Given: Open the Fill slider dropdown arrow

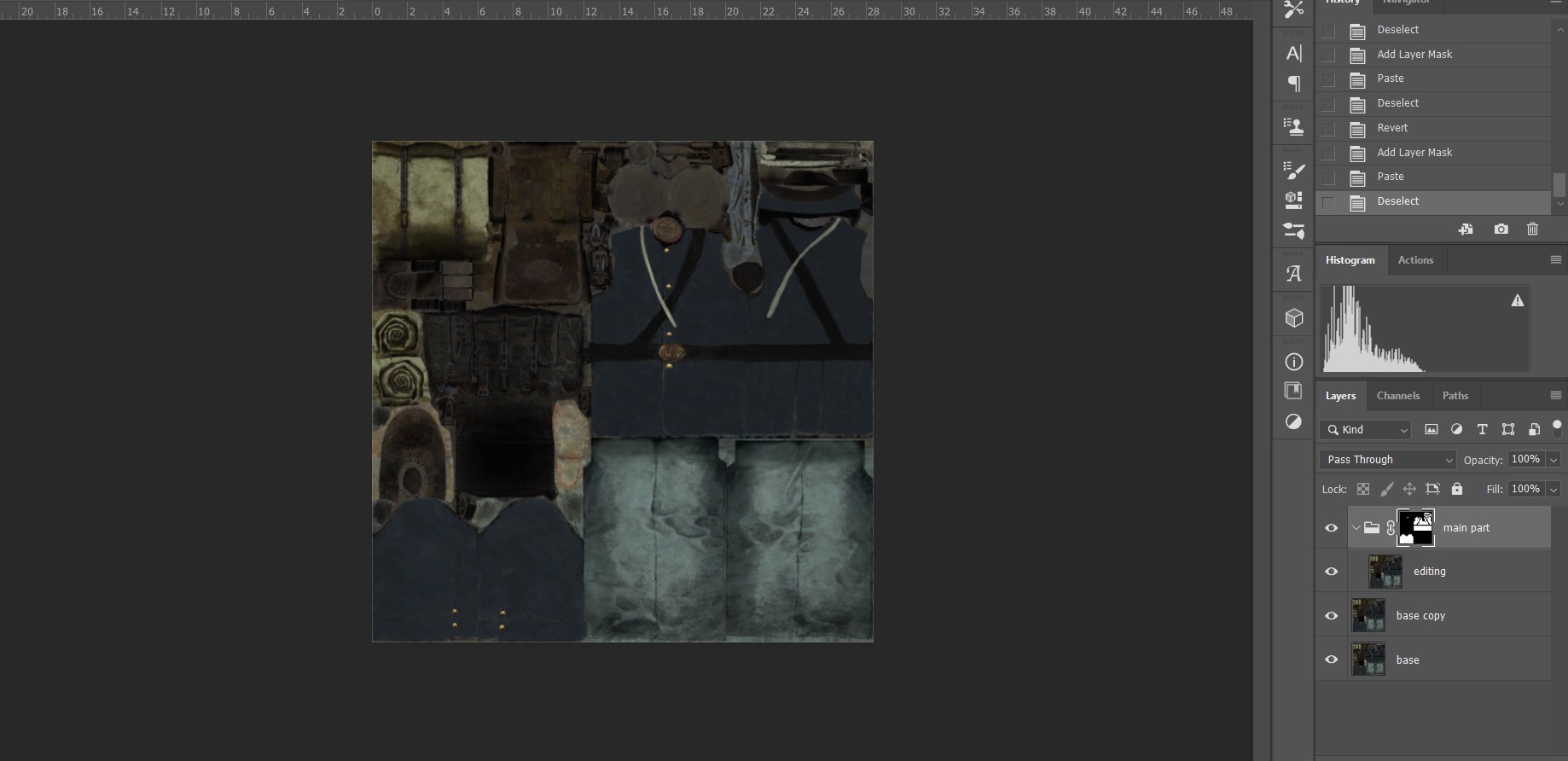Looking at the screenshot, I should (1554, 490).
